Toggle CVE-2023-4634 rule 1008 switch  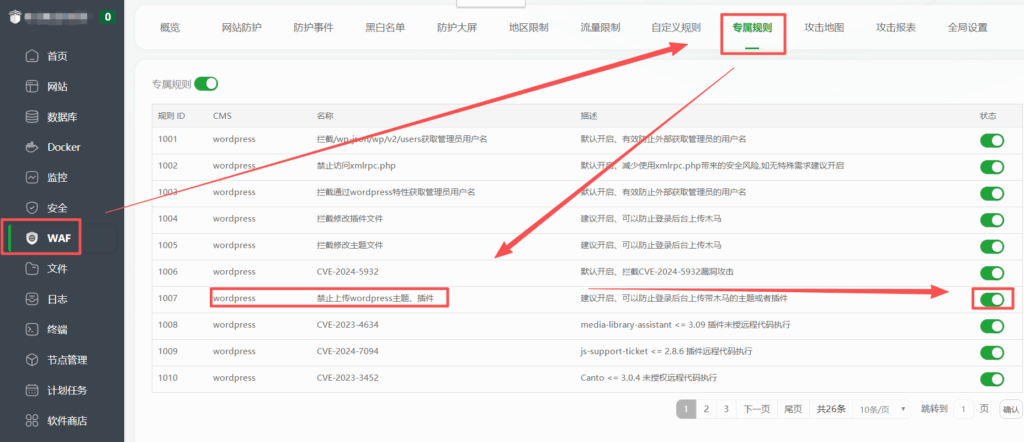tap(992, 326)
